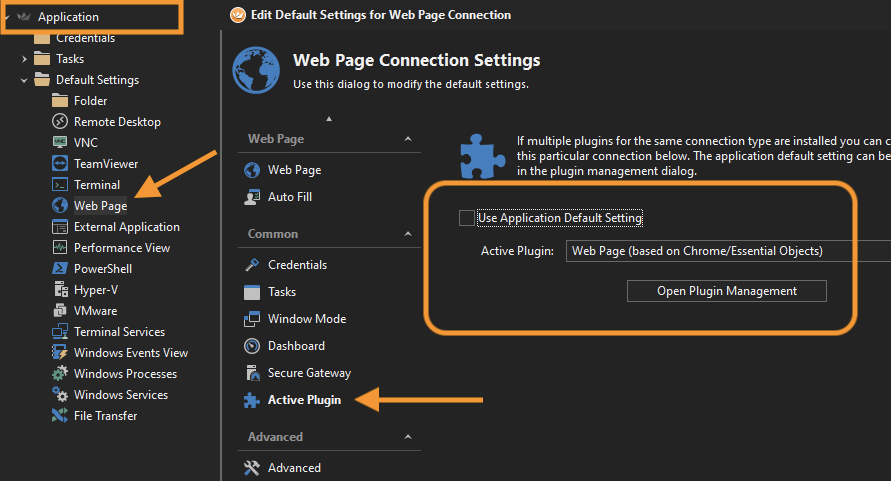Click the Hyper-V icon
The image size is (891, 481).
click(x=59, y=290)
